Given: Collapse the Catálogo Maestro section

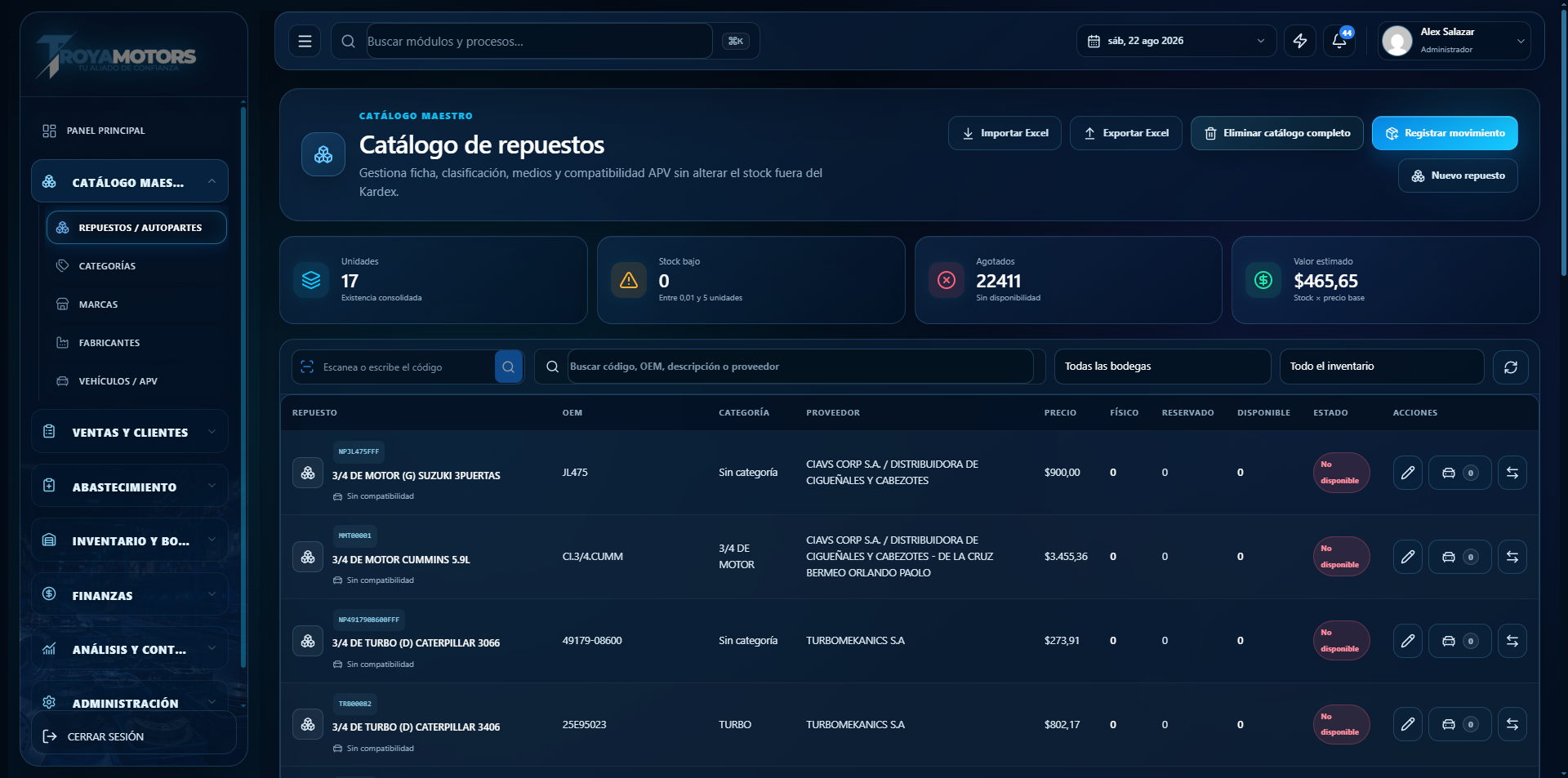Looking at the screenshot, I should pos(130,181).
